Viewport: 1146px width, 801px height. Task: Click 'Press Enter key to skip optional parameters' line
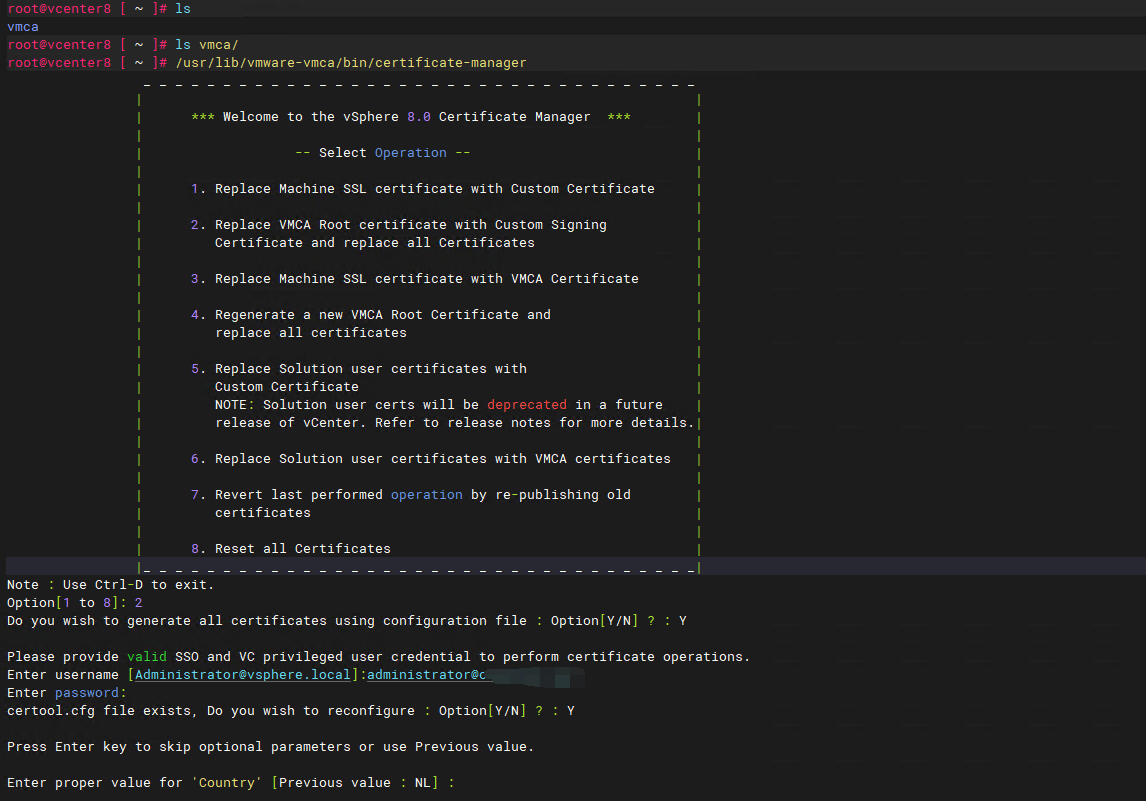[x=270, y=747]
